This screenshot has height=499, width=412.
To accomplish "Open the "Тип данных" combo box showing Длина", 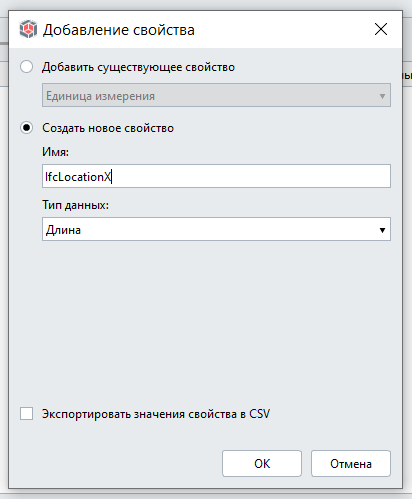I will coord(216,229).
